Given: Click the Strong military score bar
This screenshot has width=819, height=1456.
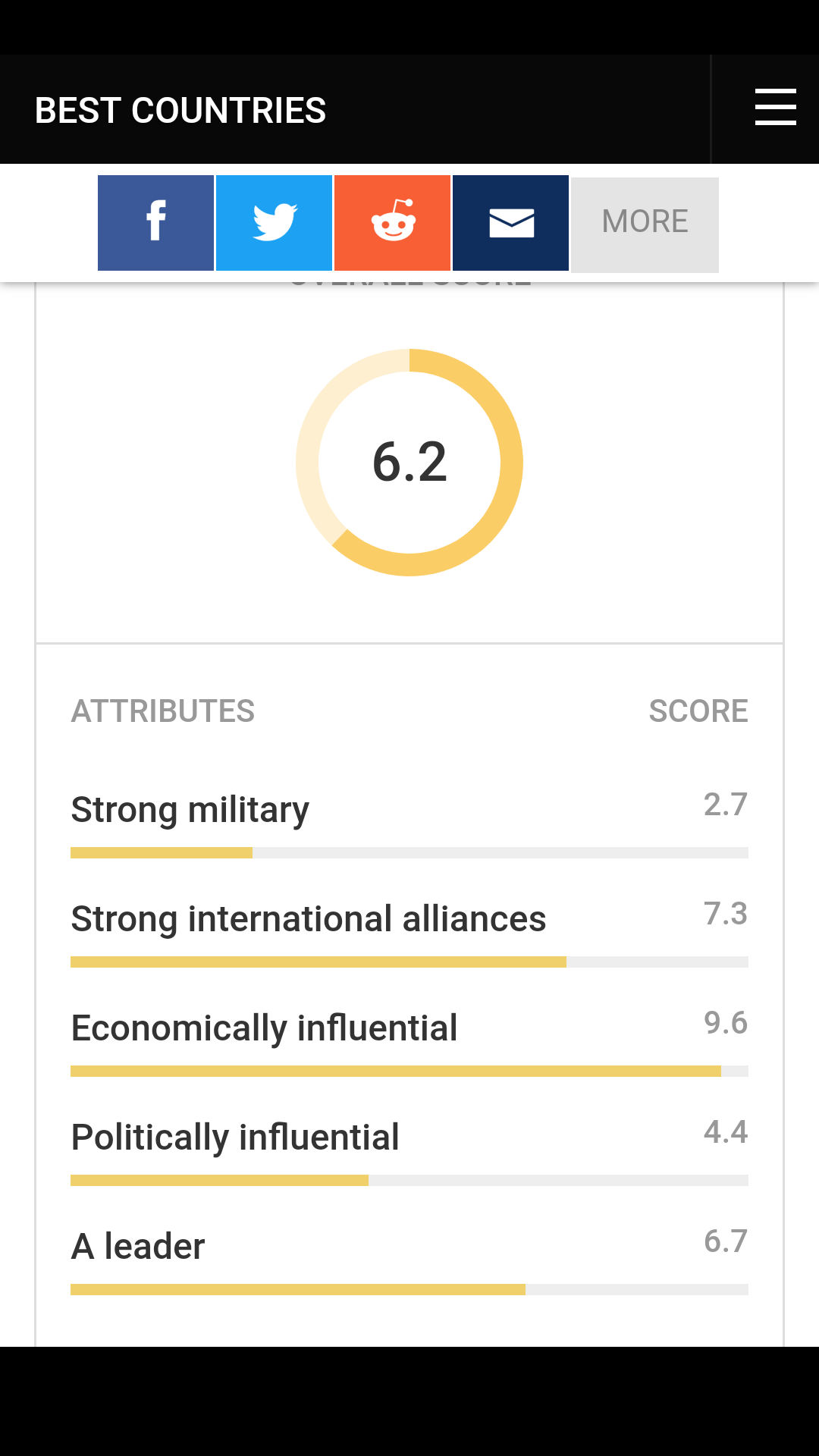Looking at the screenshot, I should coord(409,853).
